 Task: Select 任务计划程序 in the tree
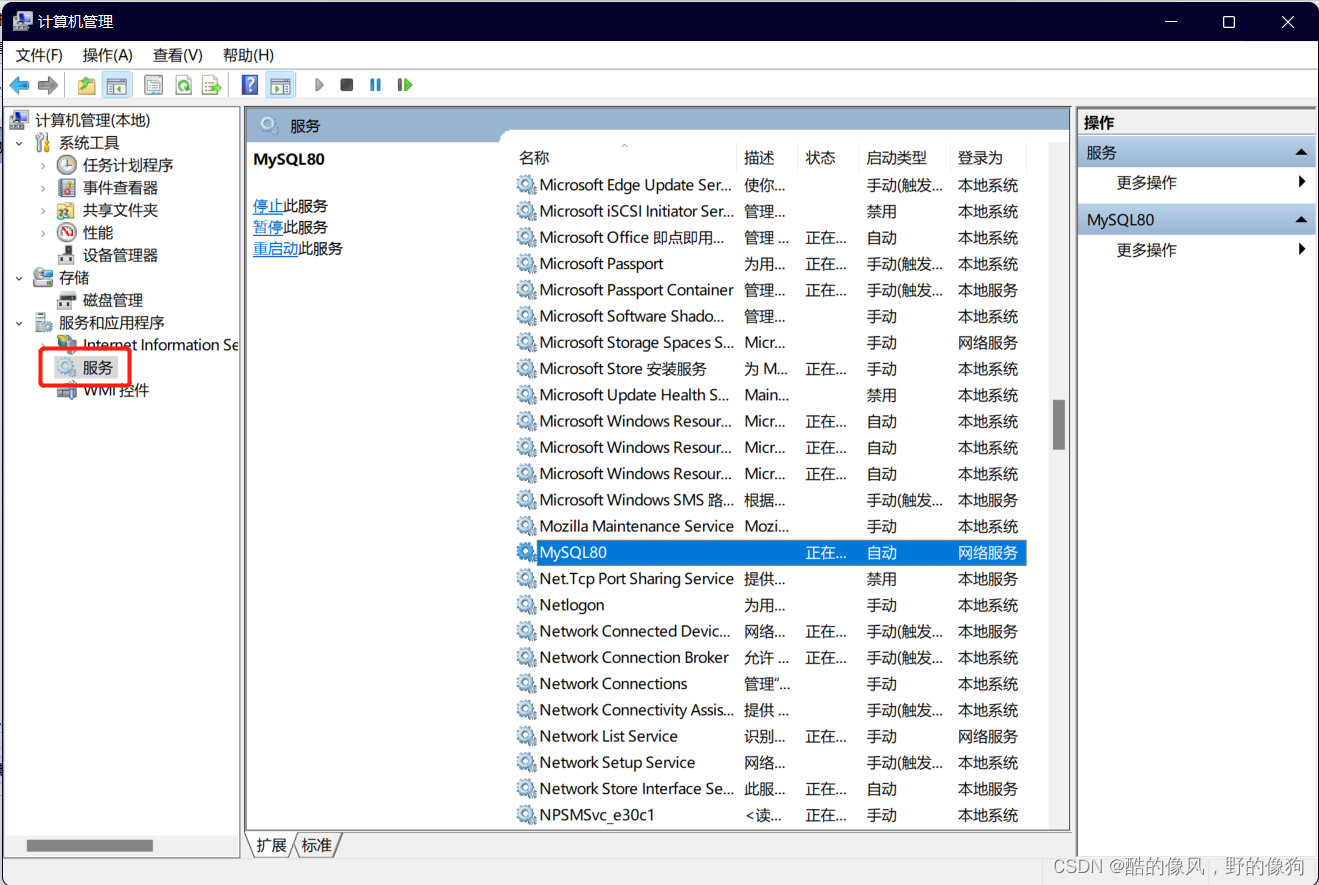pos(128,165)
